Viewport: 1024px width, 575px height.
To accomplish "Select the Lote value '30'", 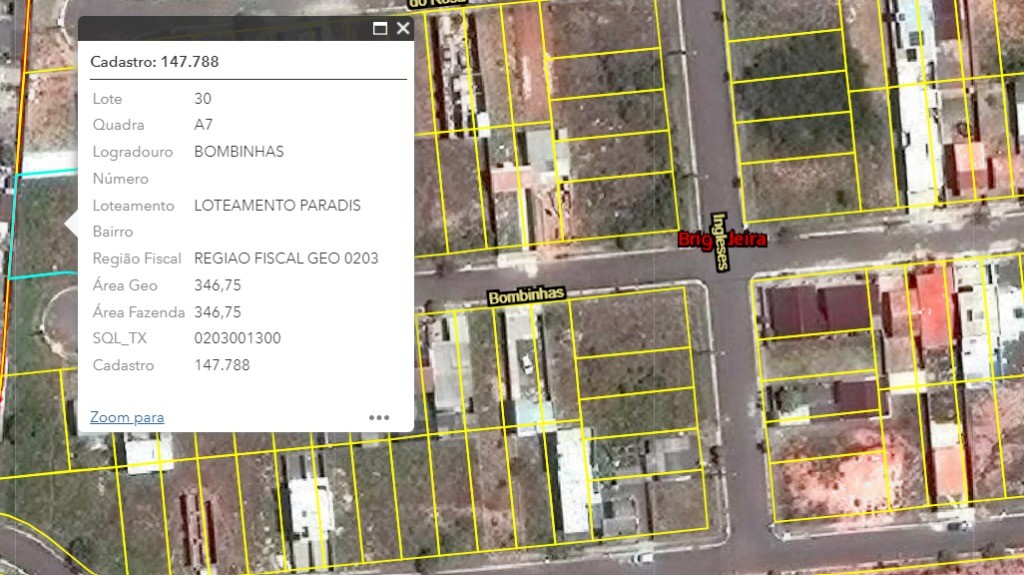I will 202,99.
